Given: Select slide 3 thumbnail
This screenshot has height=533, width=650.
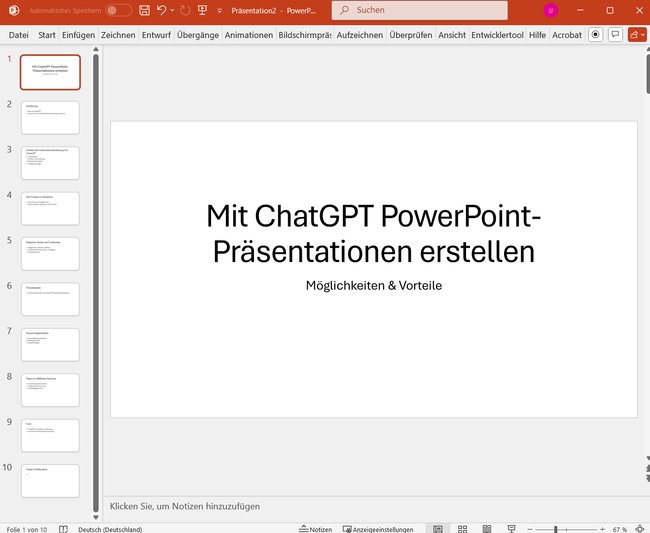Looking at the screenshot, I should coord(50,163).
